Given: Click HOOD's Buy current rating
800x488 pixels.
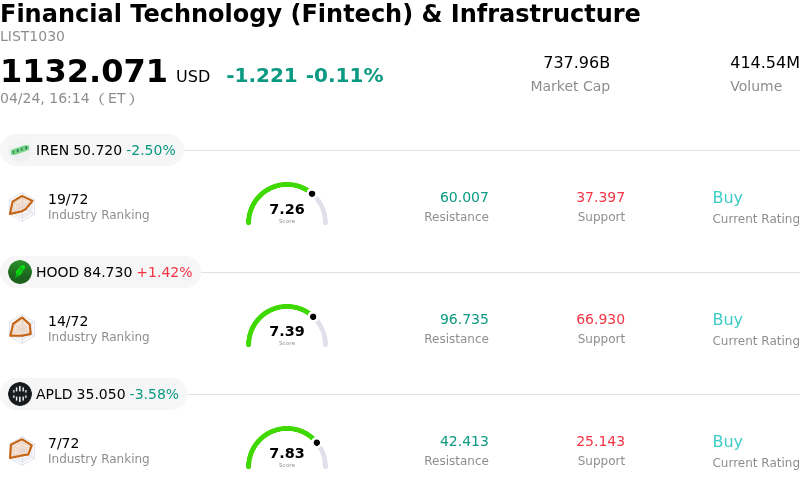Looking at the screenshot, I should click(727, 320).
